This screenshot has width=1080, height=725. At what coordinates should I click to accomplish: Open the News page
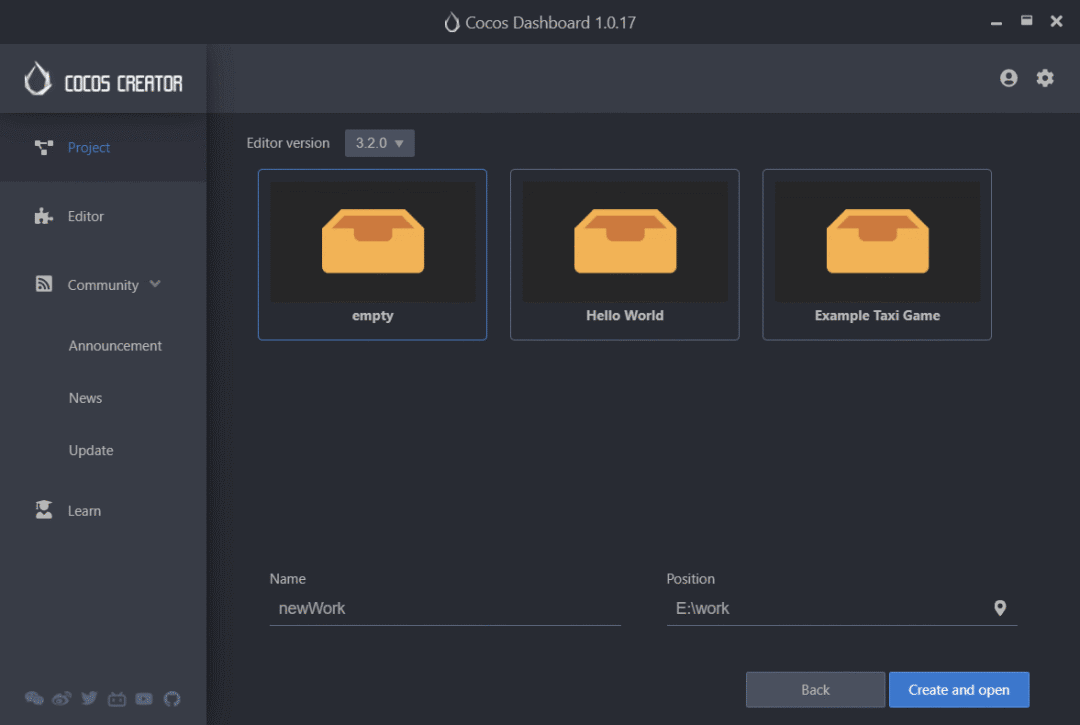(x=85, y=398)
